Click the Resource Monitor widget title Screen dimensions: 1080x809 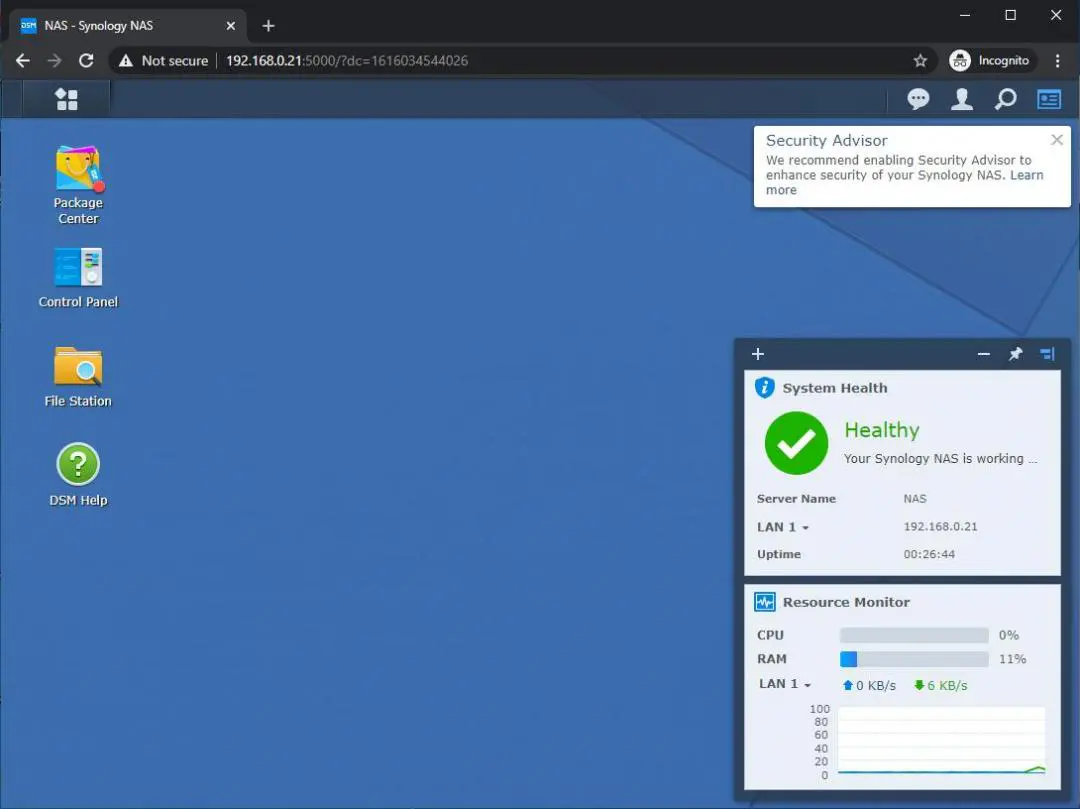pyautogui.click(x=846, y=602)
